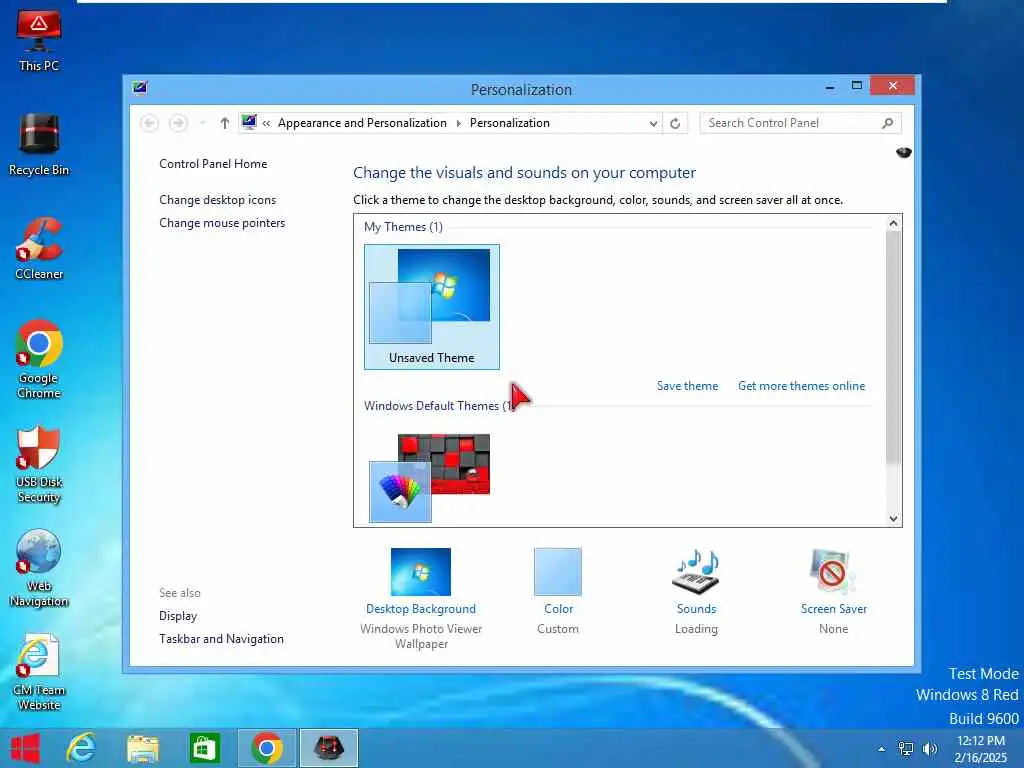Open the Sounds settings
The width and height of the screenshot is (1024, 768).
coord(696,581)
